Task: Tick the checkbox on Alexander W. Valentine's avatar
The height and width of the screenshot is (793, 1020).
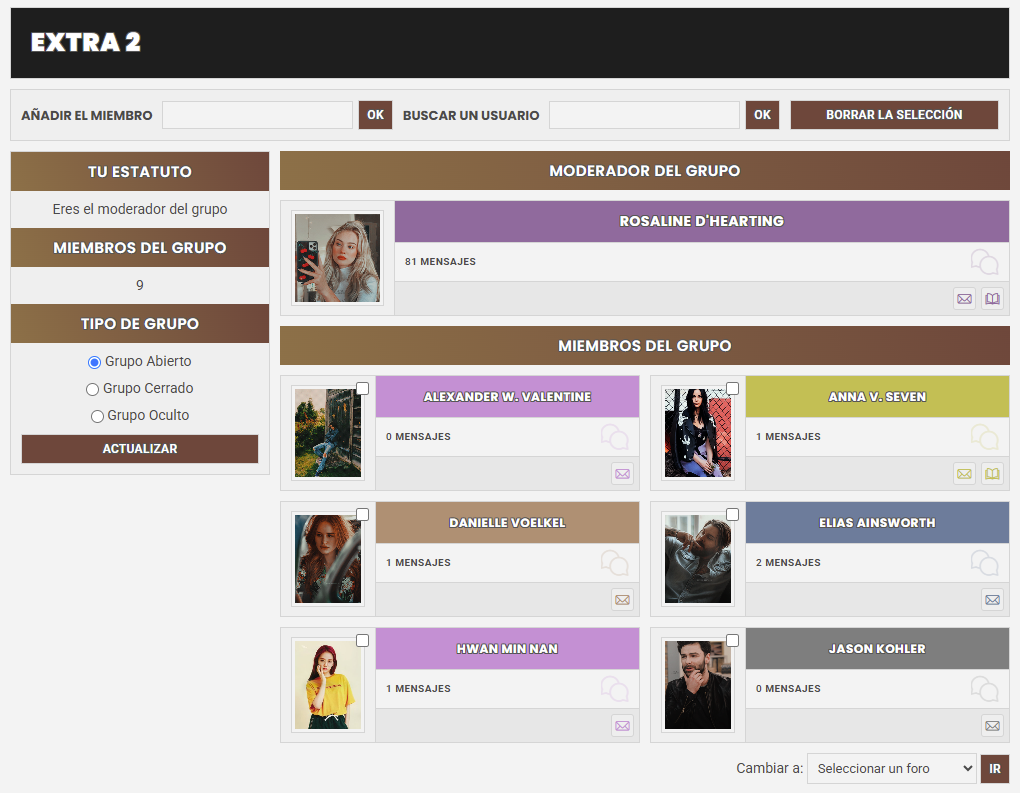Action: tap(362, 388)
